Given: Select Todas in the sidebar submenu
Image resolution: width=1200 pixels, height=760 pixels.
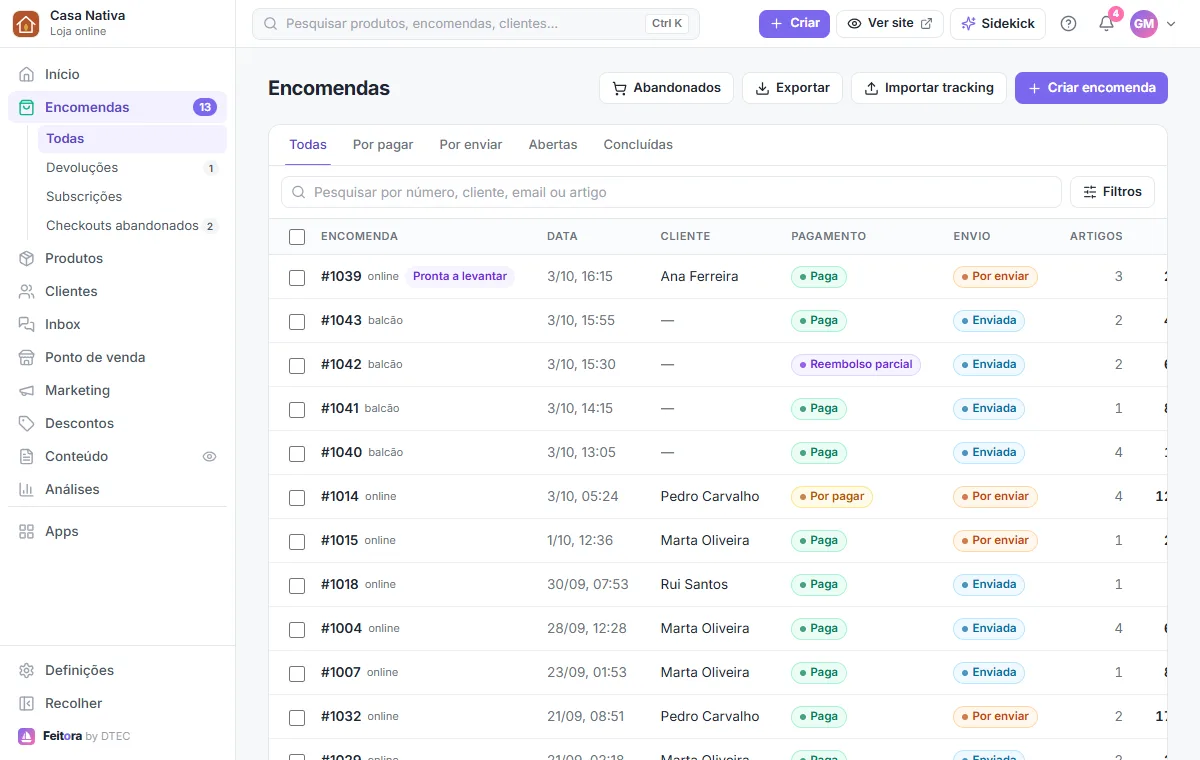Looking at the screenshot, I should 132,139.
